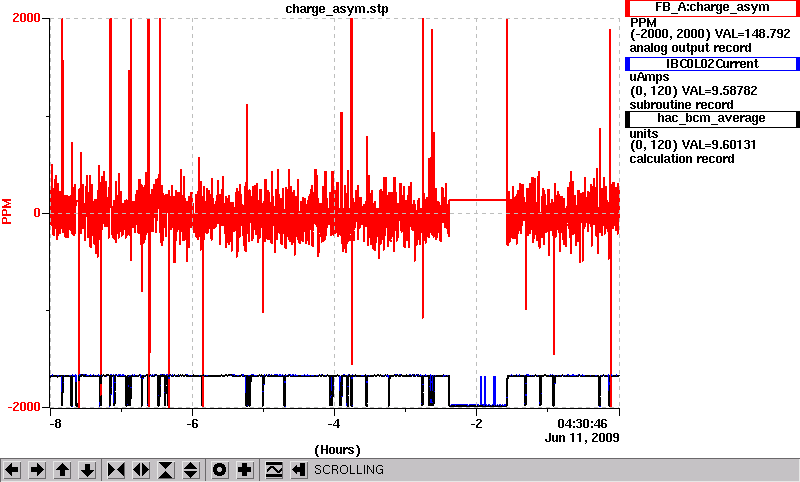This screenshot has width=800, height=482.
Task: Click the -2 tick label on time axis
Action: (x=476, y=424)
